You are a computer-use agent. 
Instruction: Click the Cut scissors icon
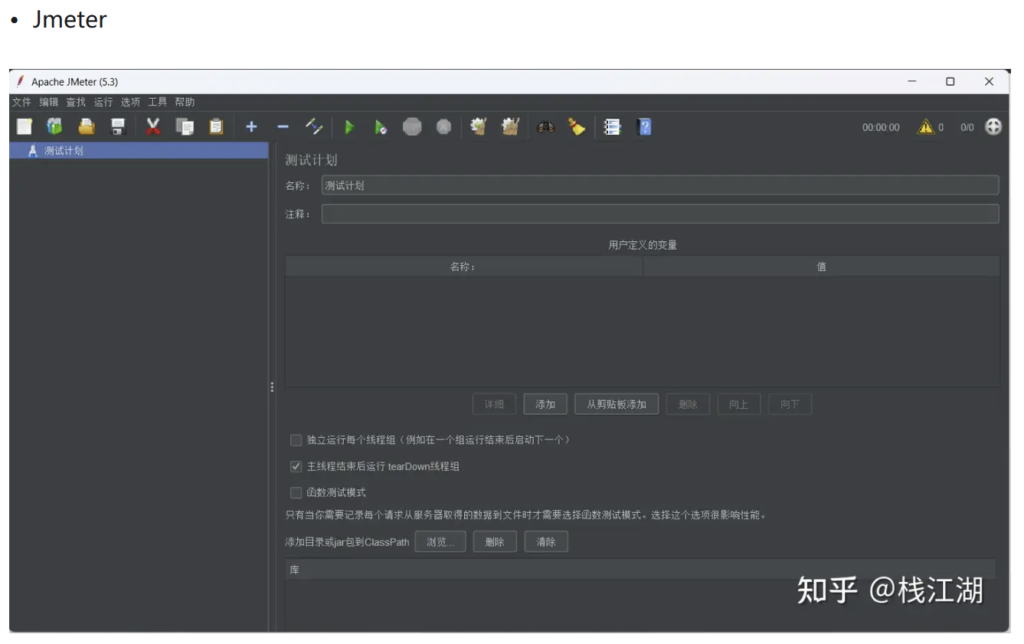pos(153,127)
